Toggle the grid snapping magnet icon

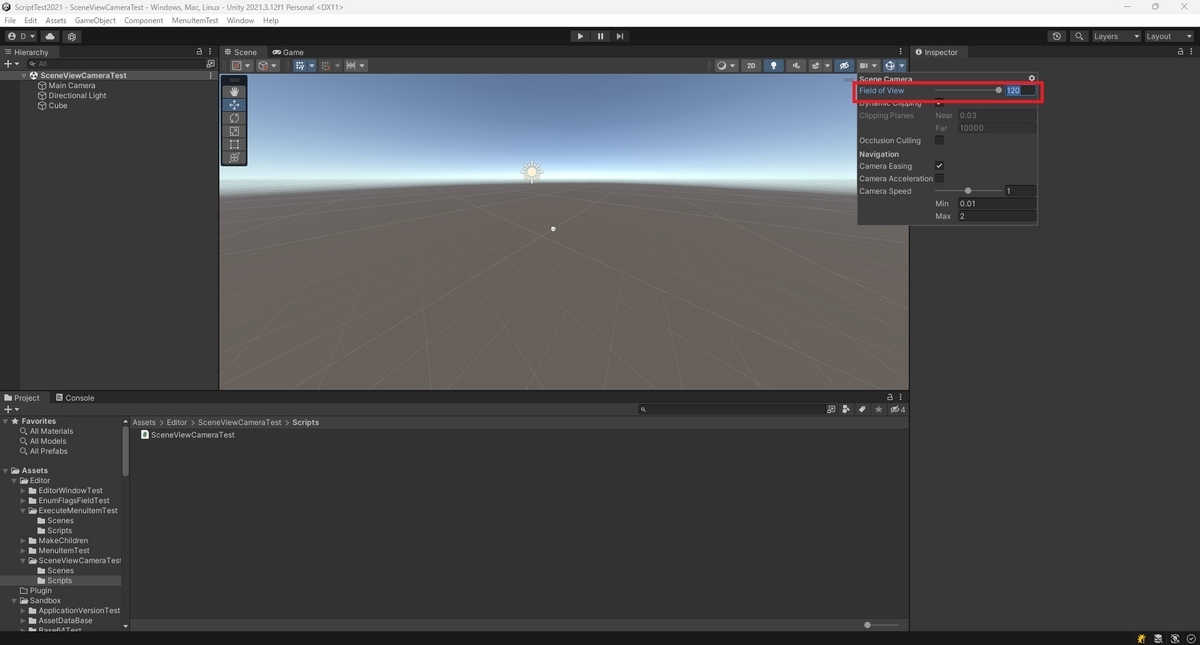[x=325, y=66]
